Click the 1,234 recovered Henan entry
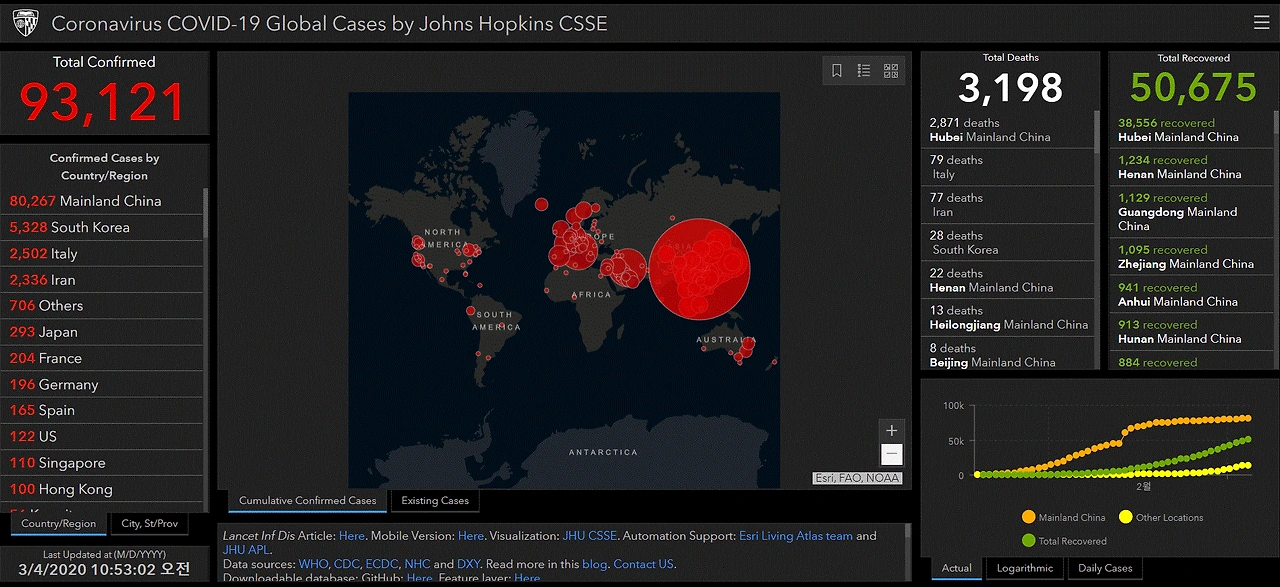This screenshot has height=587, width=1280. 1190,167
